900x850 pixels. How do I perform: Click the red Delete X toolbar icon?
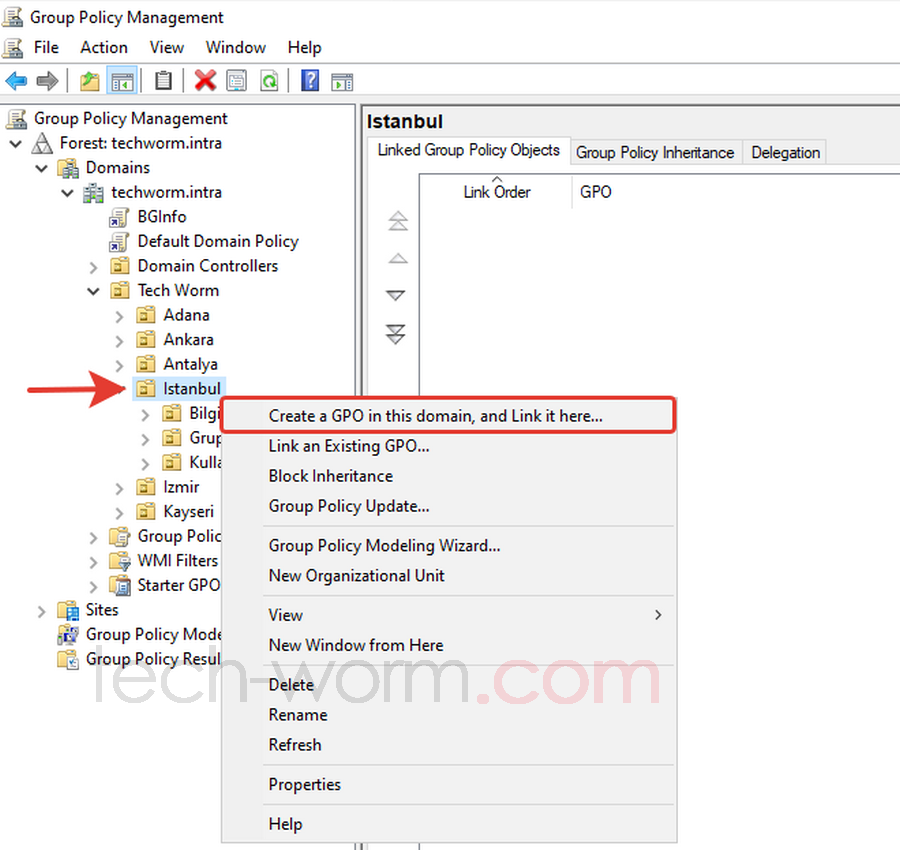click(206, 81)
